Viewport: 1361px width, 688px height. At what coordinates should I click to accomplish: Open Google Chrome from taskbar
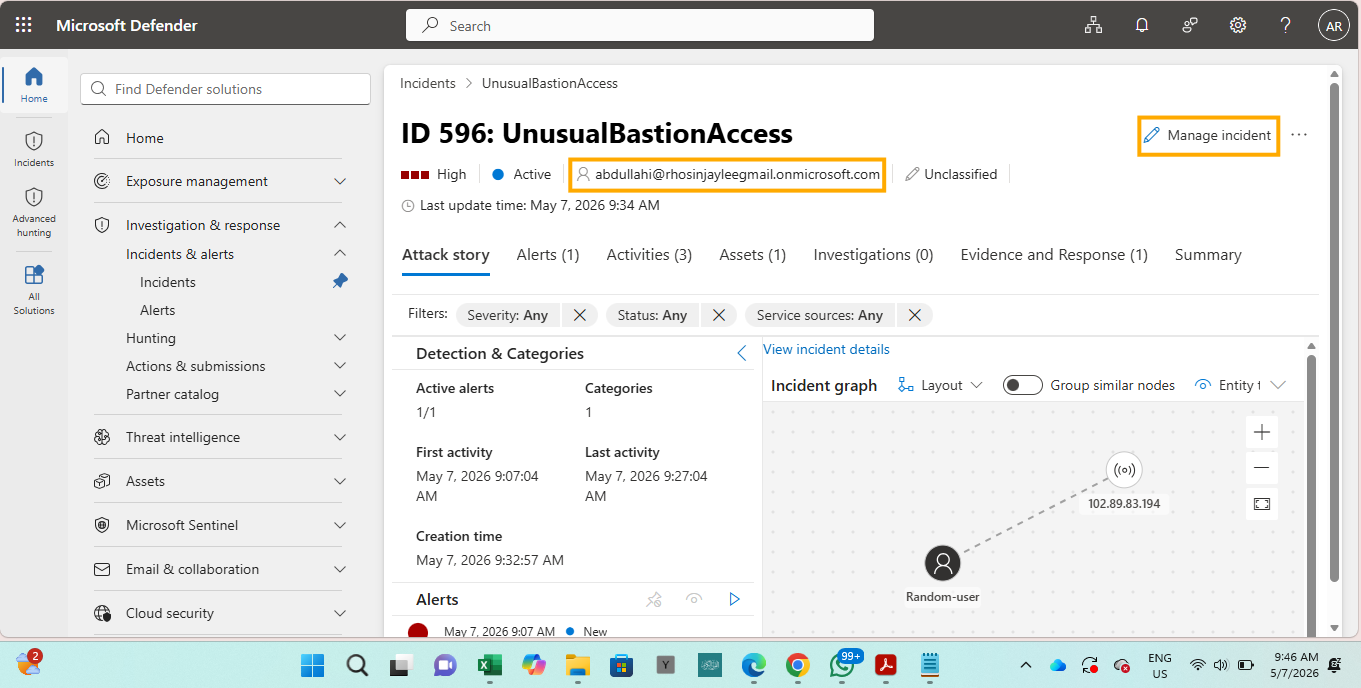pyautogui.click(x=797, y=664)
